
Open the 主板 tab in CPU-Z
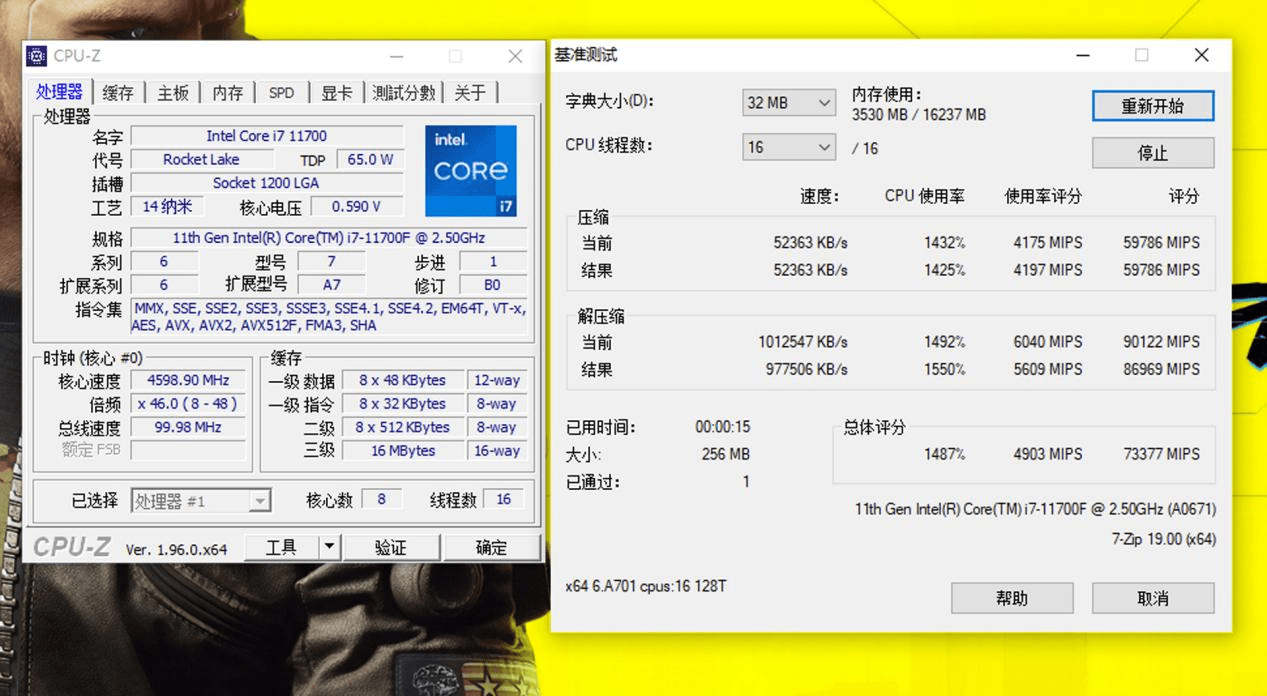coord(172,93)
